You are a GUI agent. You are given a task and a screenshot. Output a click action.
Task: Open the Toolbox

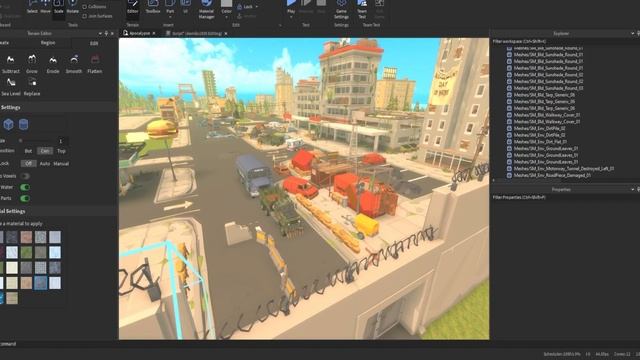(153, 7)
